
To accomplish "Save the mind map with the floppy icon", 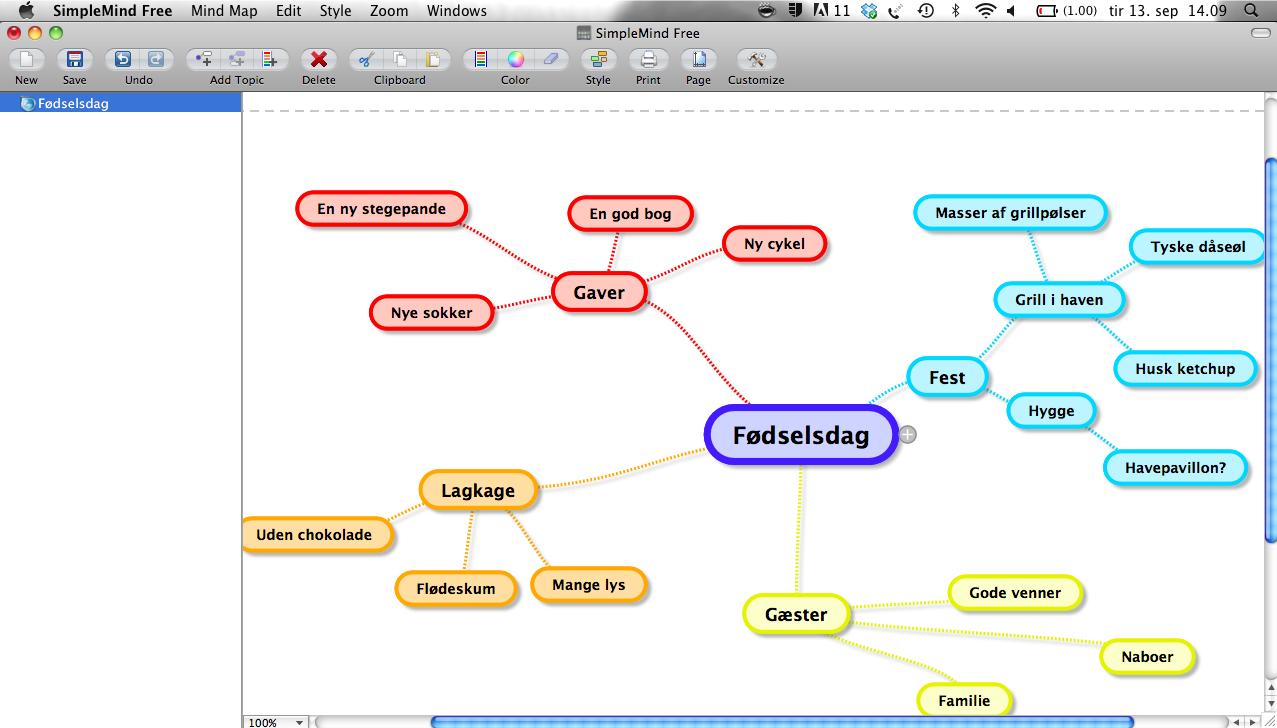I will tap(74, 59).
